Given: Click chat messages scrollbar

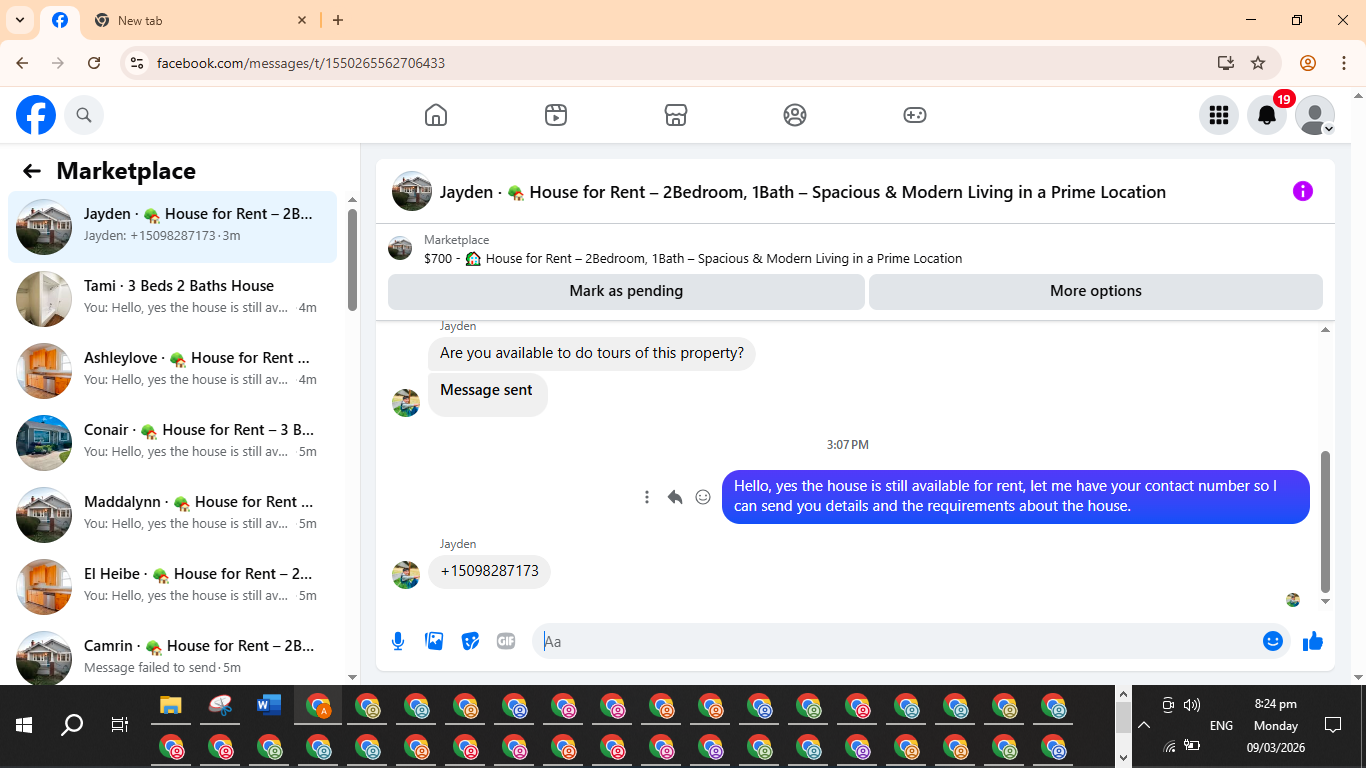Looking at the screenshot, I should coord(1326,522).
